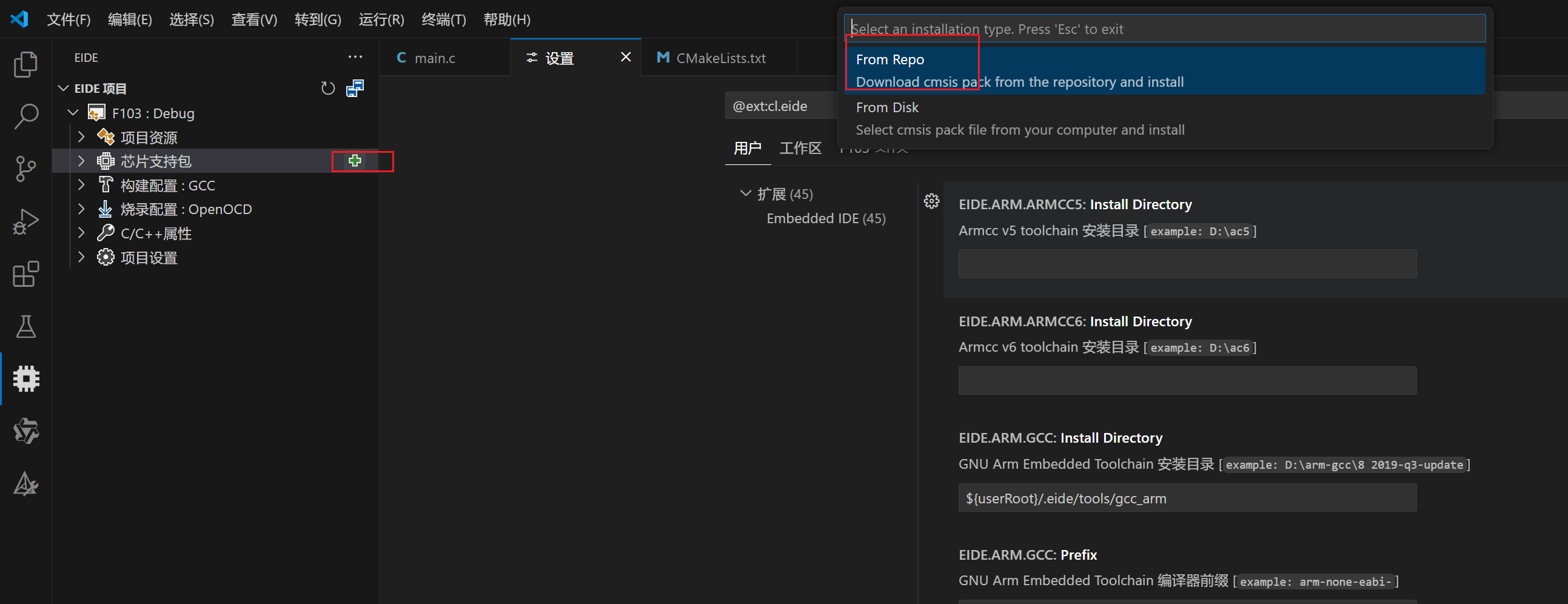1568x604 pixels.
Task: Click the @ext:cl.eide settings search box
Action: [x=781, y=106]
